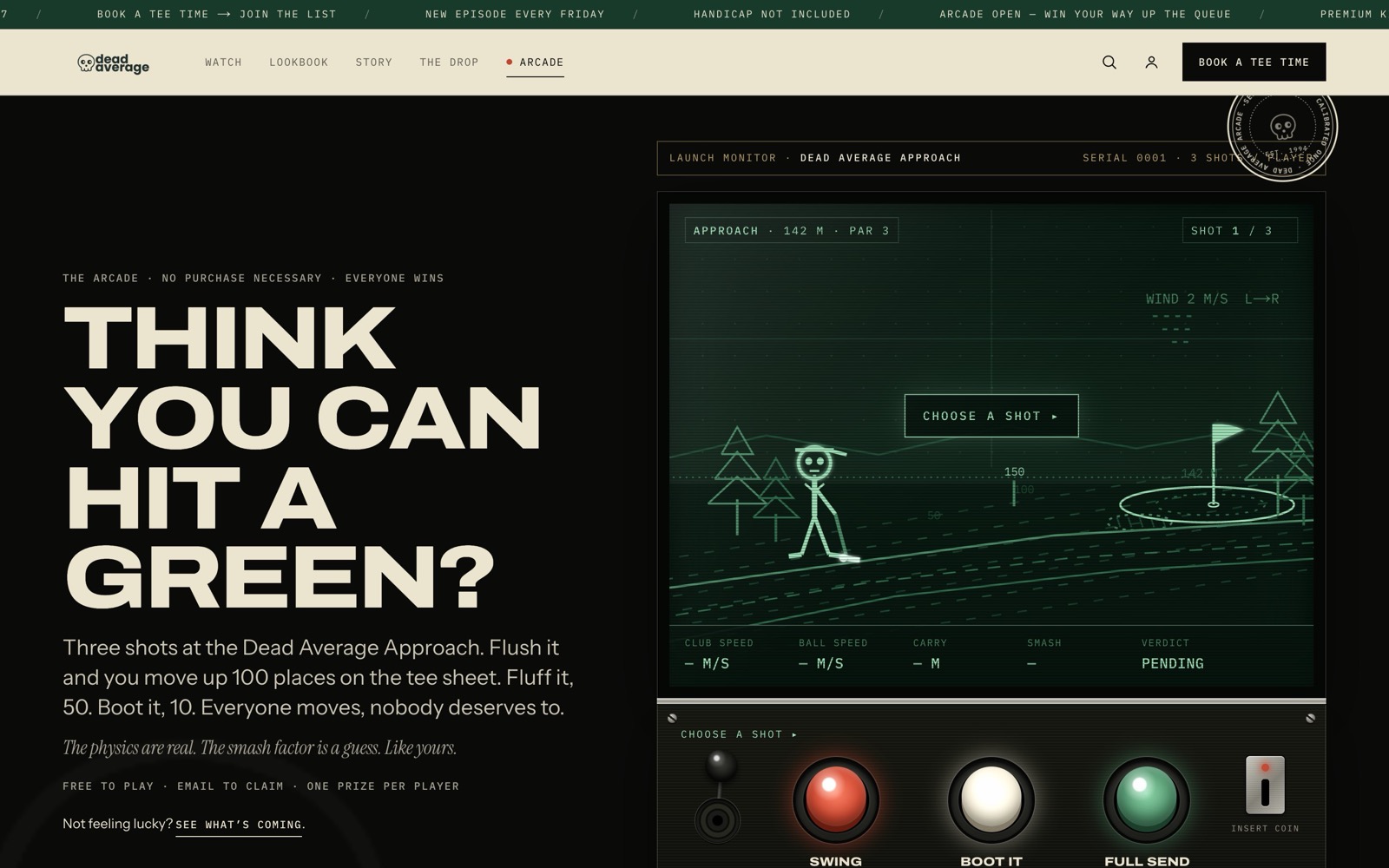Click the Smash readout
Viewport: 1389px width, 868px height.
click(1044, 654)
